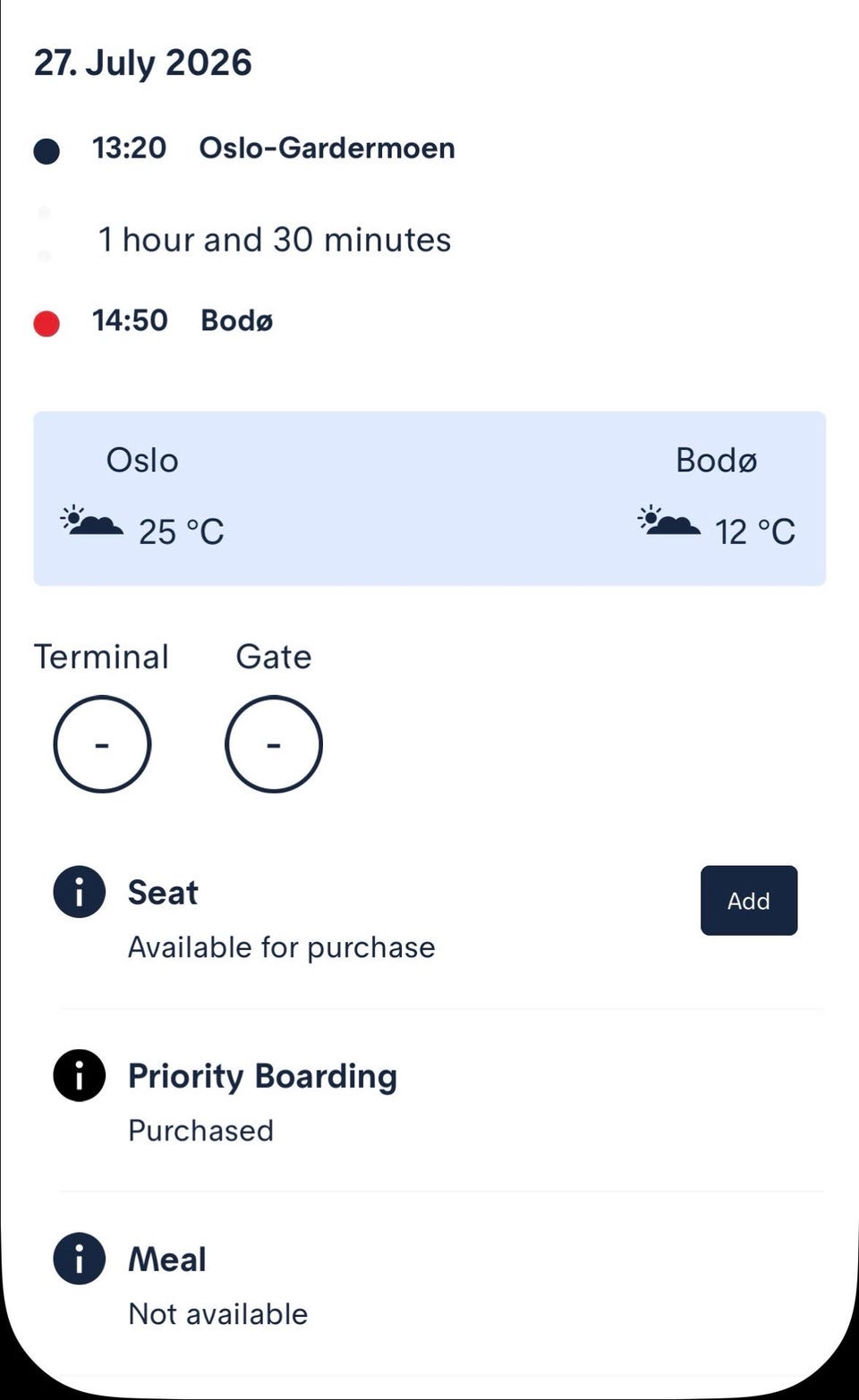The image size is (859, 1400).
Task: Select the Terminal circle indicator
Action: 102,744
